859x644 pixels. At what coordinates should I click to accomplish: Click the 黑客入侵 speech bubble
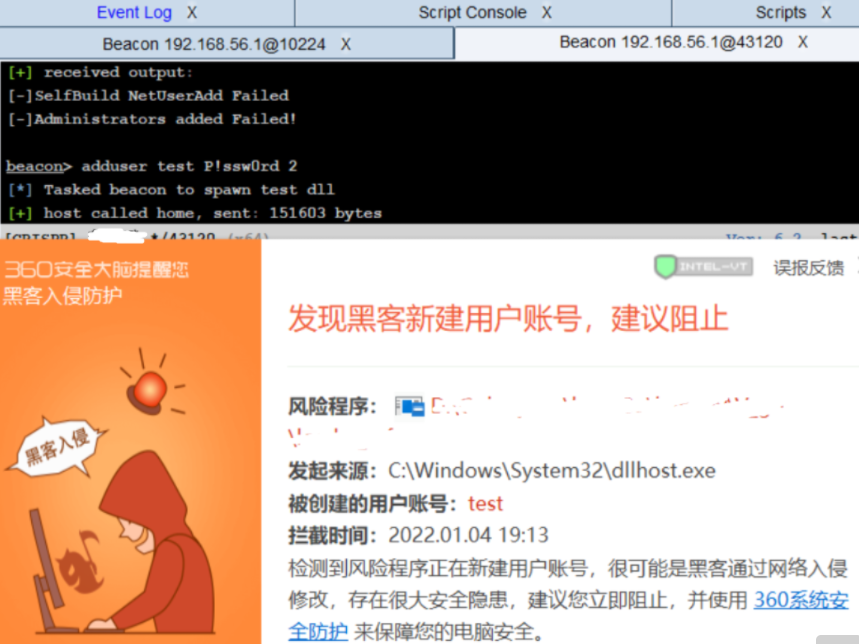point(56,448)
